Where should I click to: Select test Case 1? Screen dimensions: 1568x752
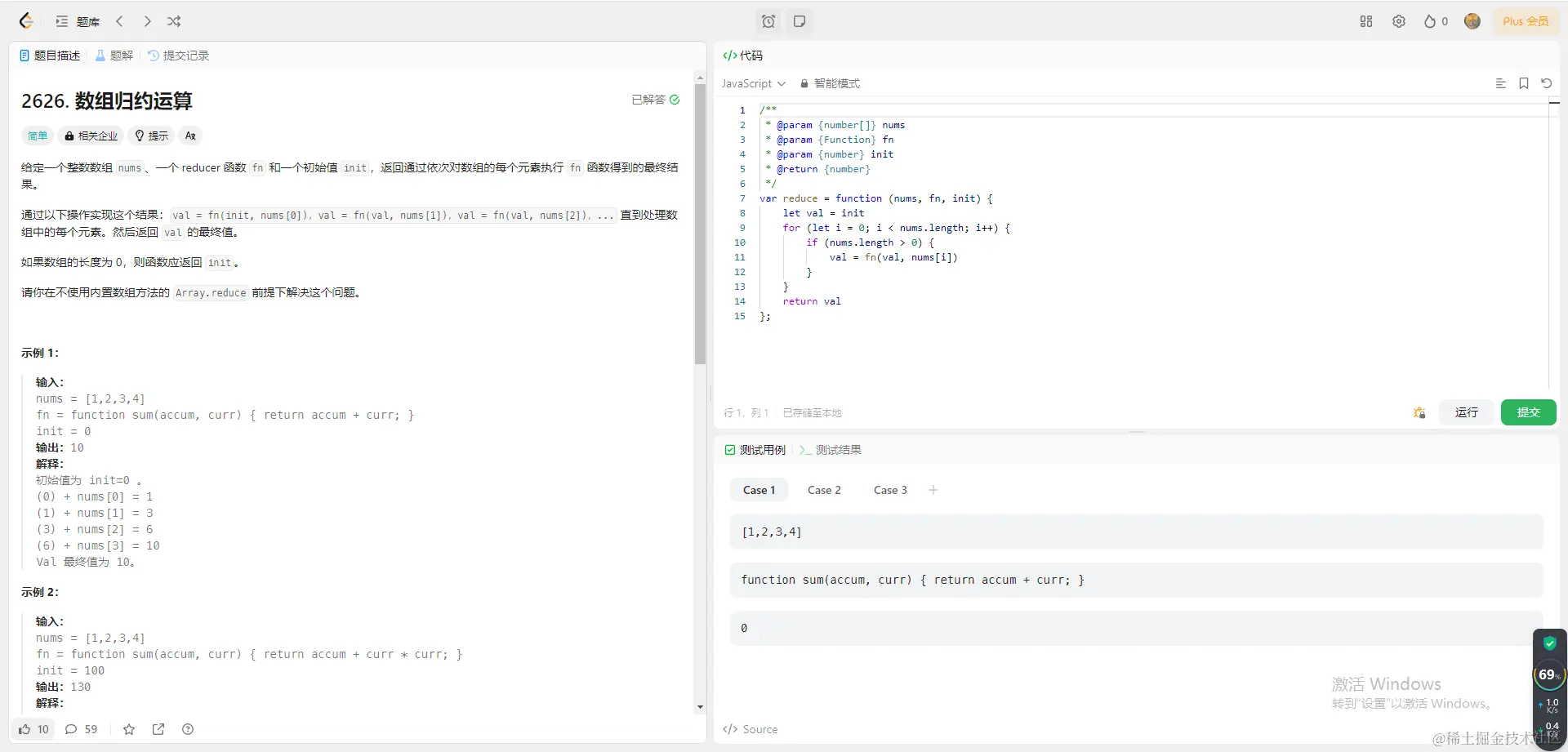point(759,490)
